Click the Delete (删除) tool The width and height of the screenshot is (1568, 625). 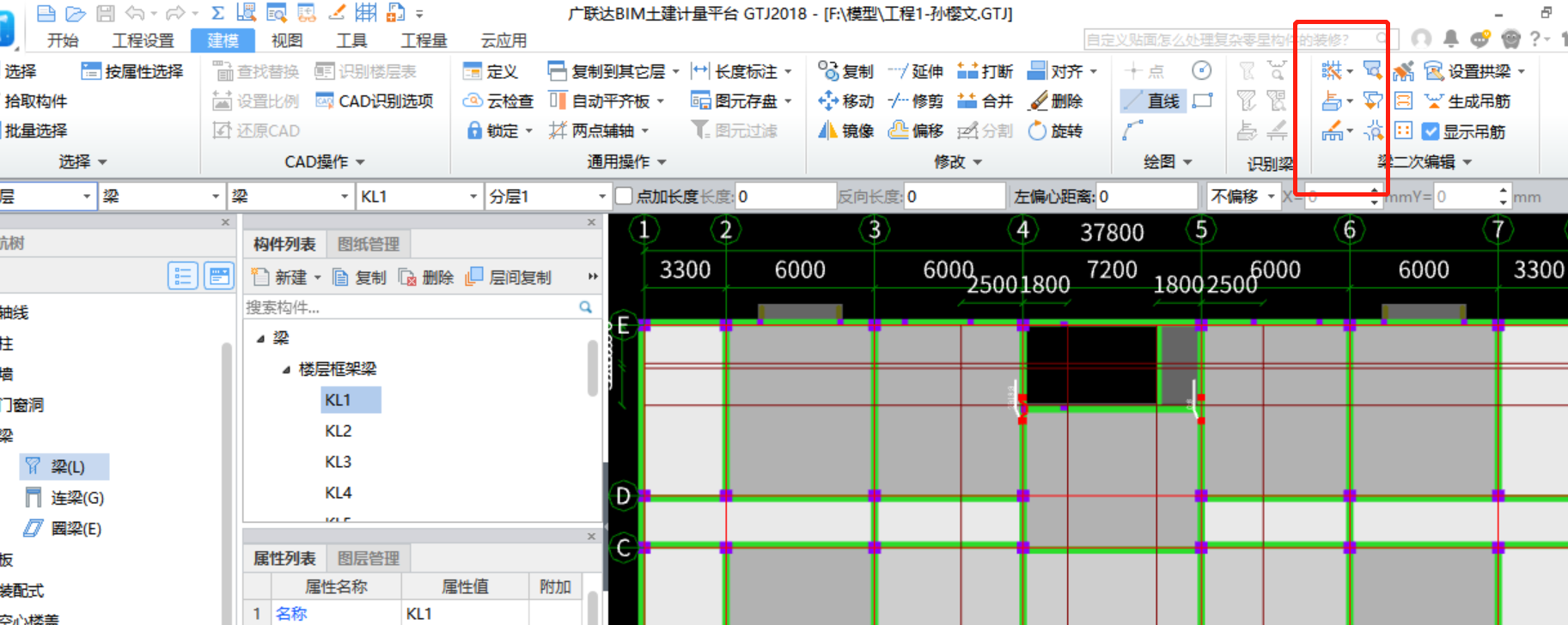(x=1056, y=101)
